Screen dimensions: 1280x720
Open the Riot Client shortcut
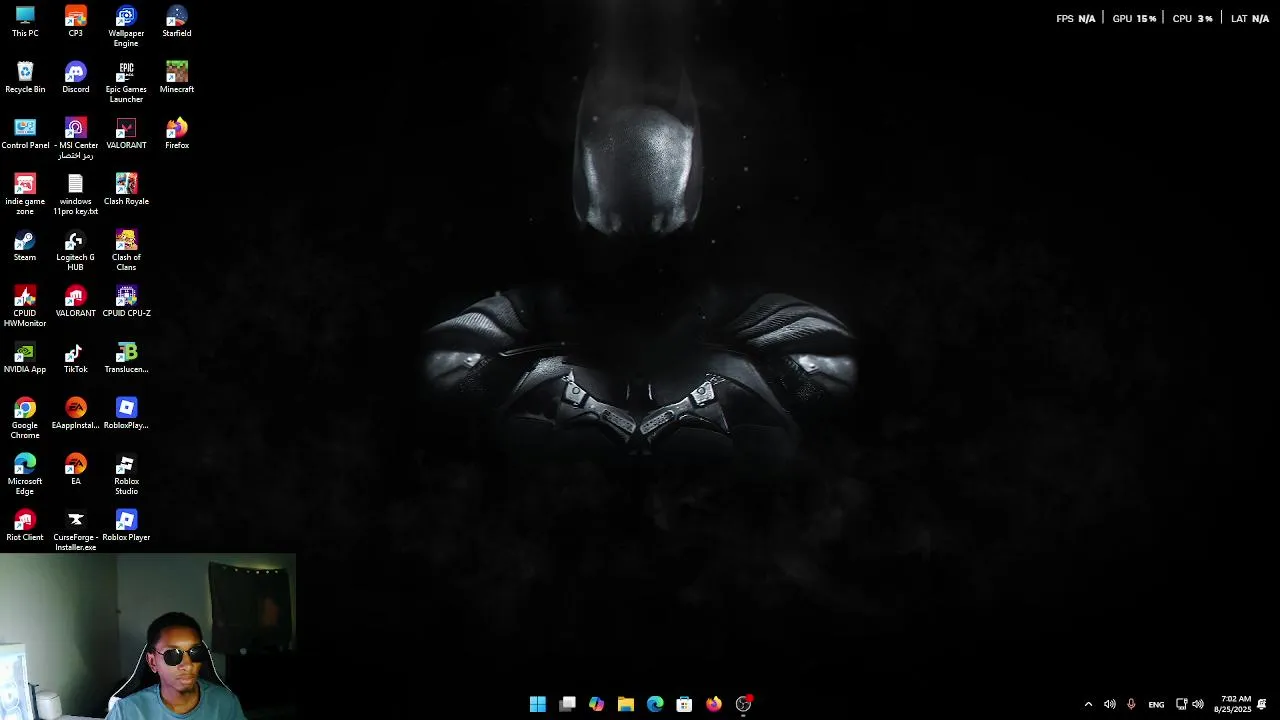coord(25,525)
